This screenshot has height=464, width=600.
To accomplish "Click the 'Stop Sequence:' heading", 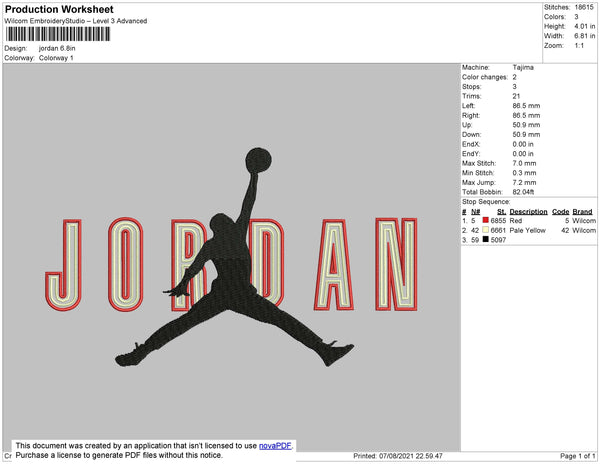I will coord(486,202).
